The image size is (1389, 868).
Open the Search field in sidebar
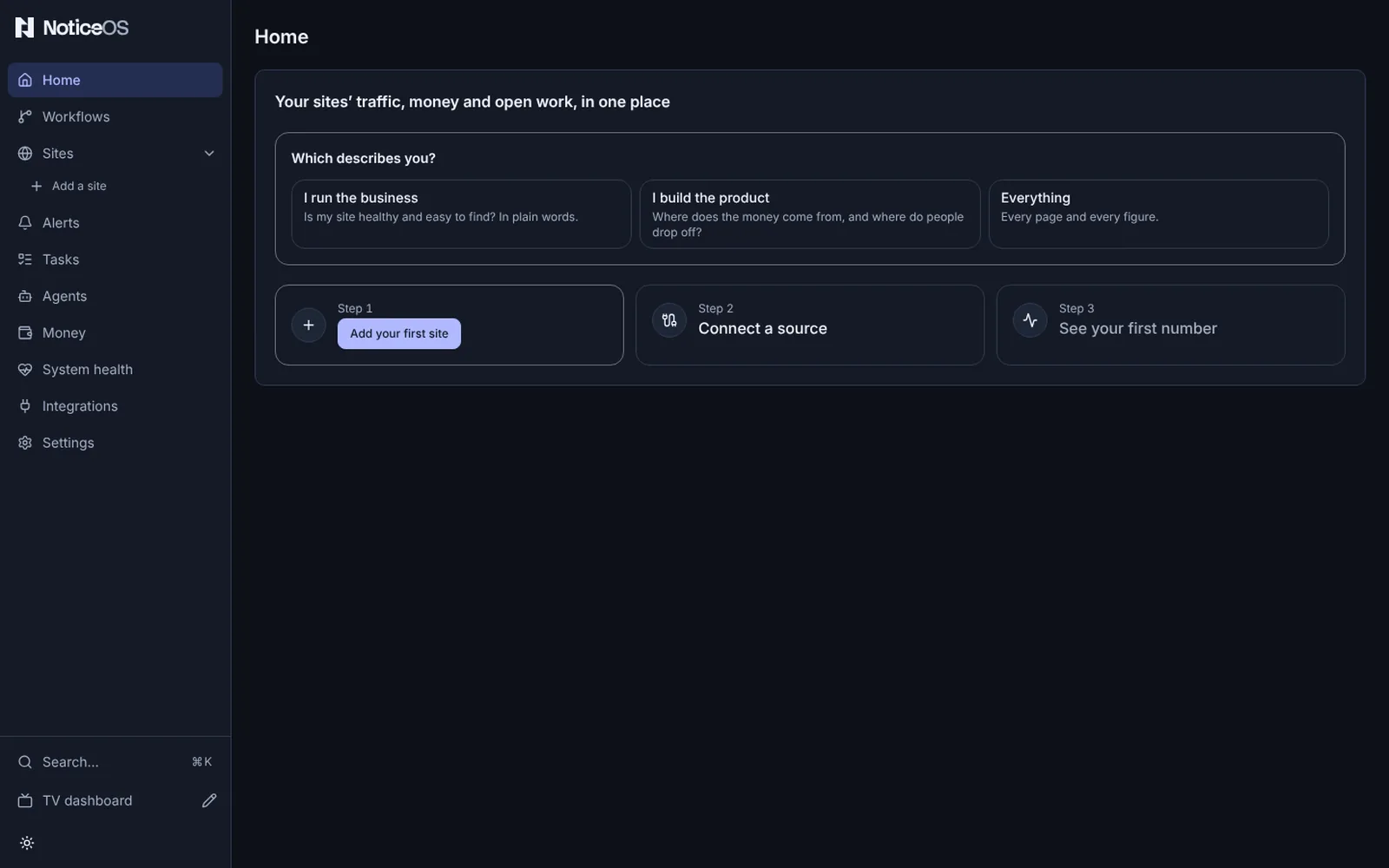pos(115,762)
